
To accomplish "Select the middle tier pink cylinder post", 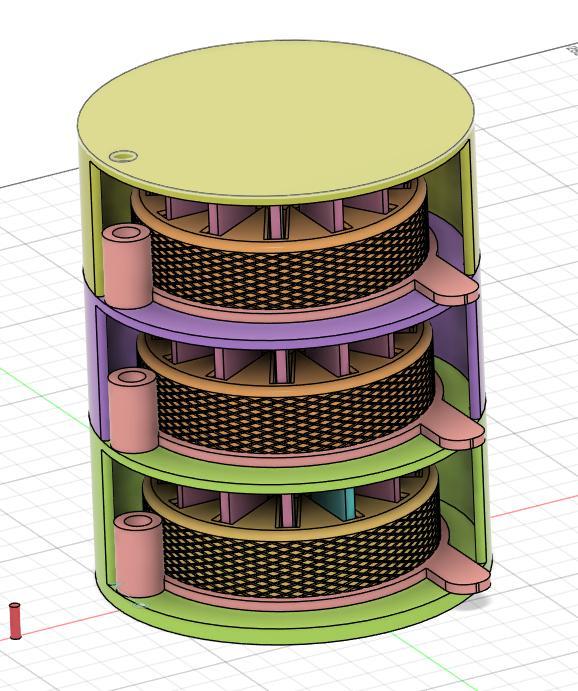I will coord(132,410).
